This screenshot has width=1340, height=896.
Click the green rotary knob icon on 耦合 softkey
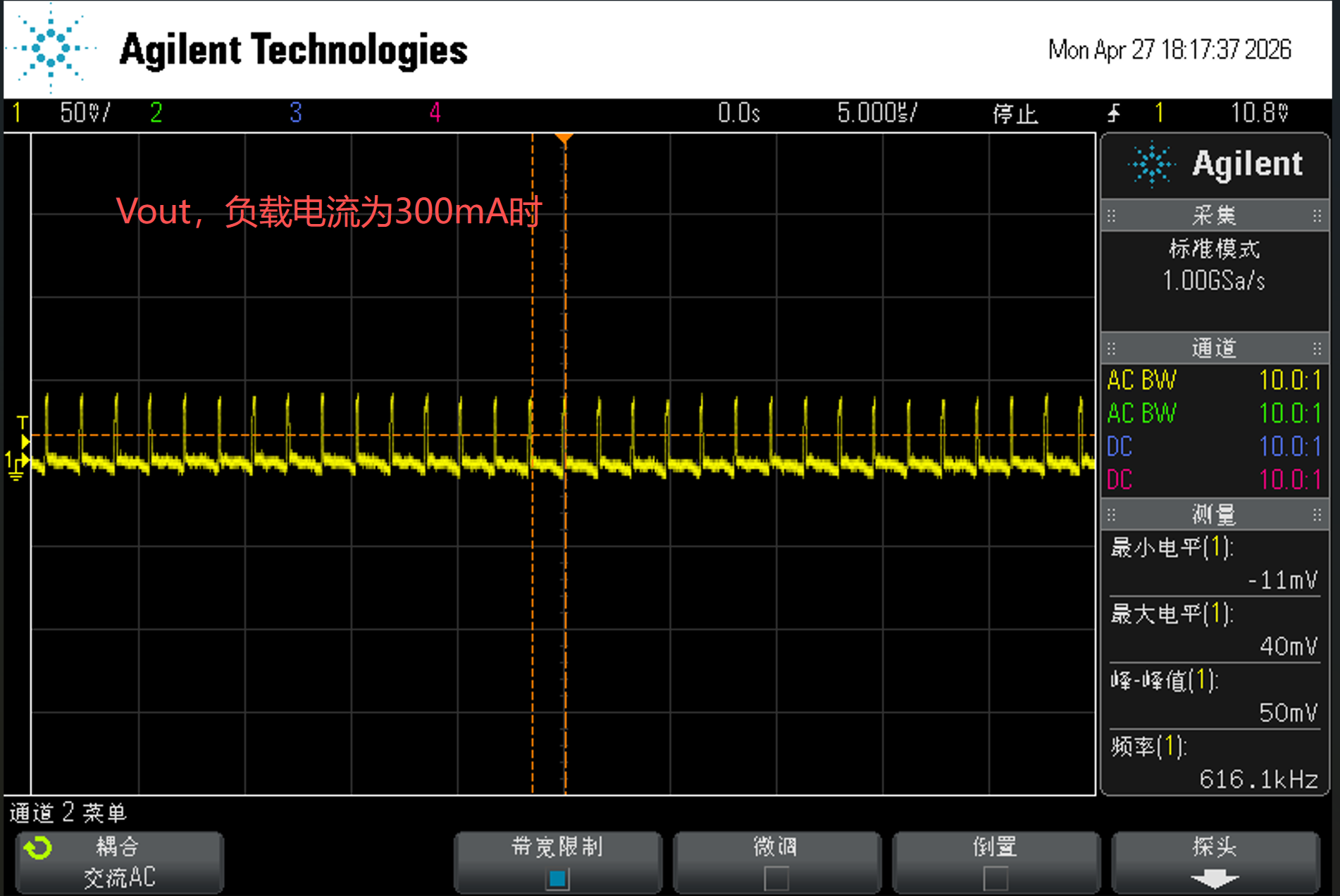coord(38,847)
